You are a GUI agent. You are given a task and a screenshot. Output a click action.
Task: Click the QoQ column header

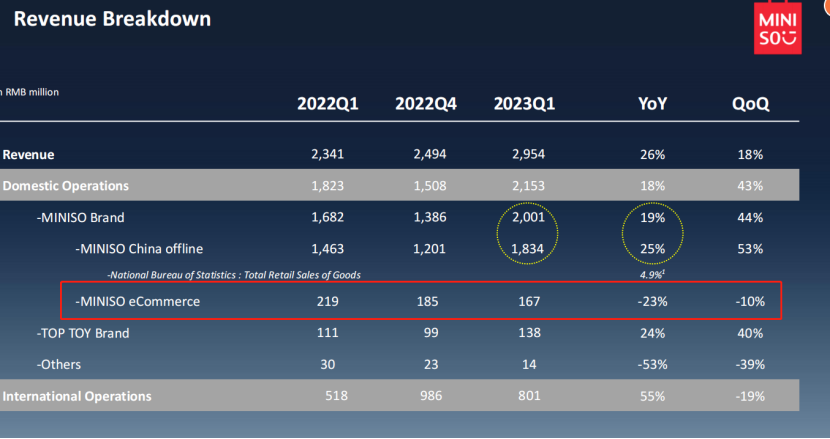pos(750,105)
